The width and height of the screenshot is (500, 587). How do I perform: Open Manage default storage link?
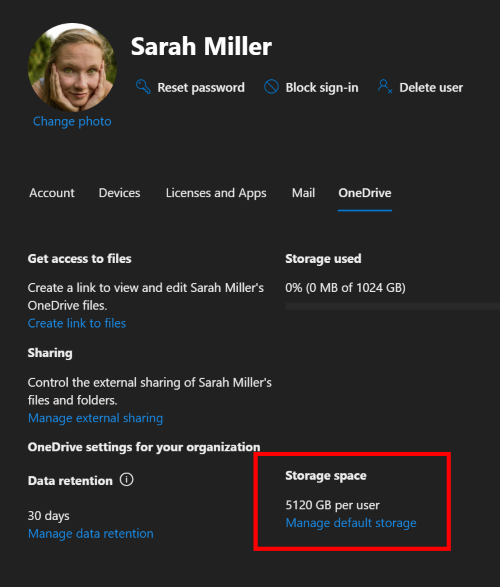point(351,523)
